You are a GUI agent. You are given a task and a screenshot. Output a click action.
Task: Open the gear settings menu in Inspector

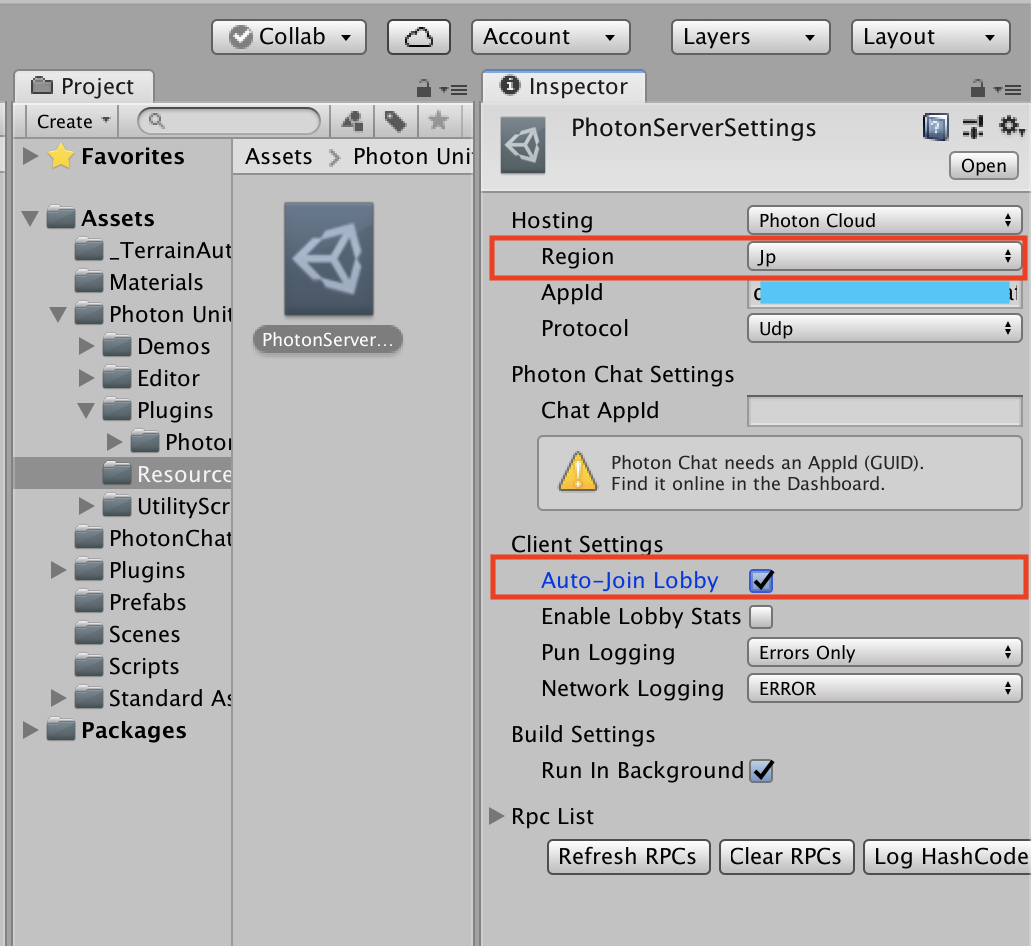tap(1011, 126)
